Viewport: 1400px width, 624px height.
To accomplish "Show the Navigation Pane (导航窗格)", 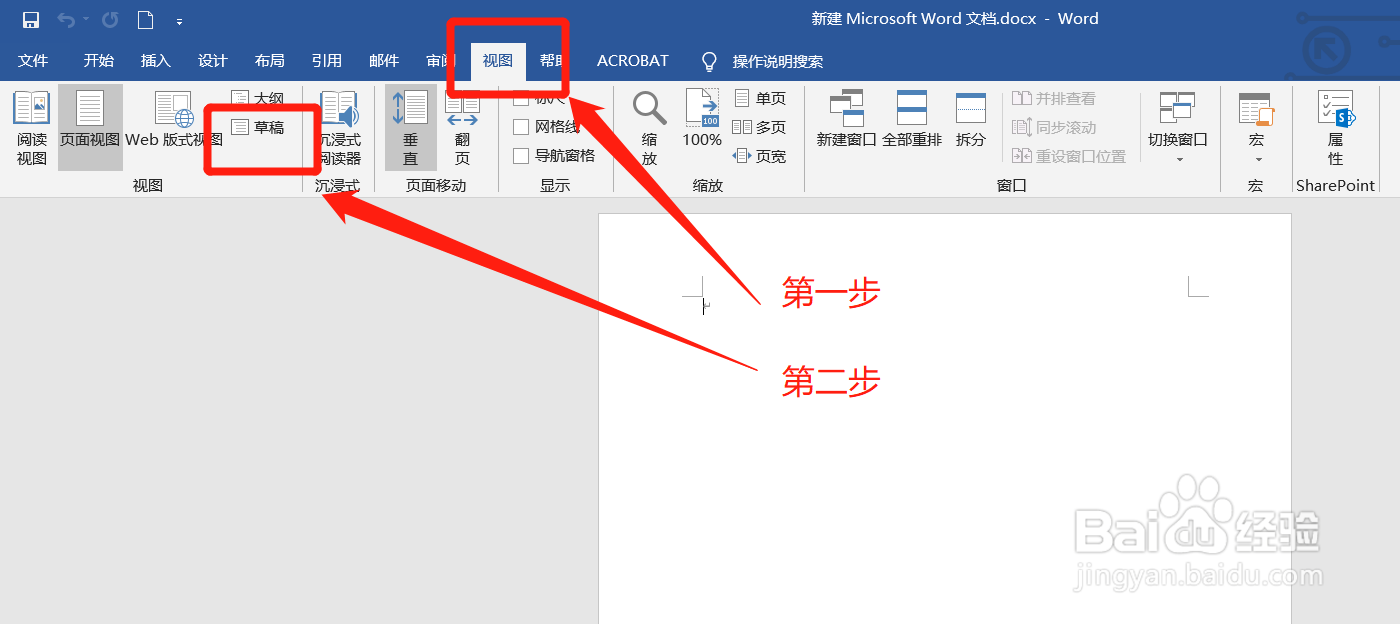I will (520, 155).
